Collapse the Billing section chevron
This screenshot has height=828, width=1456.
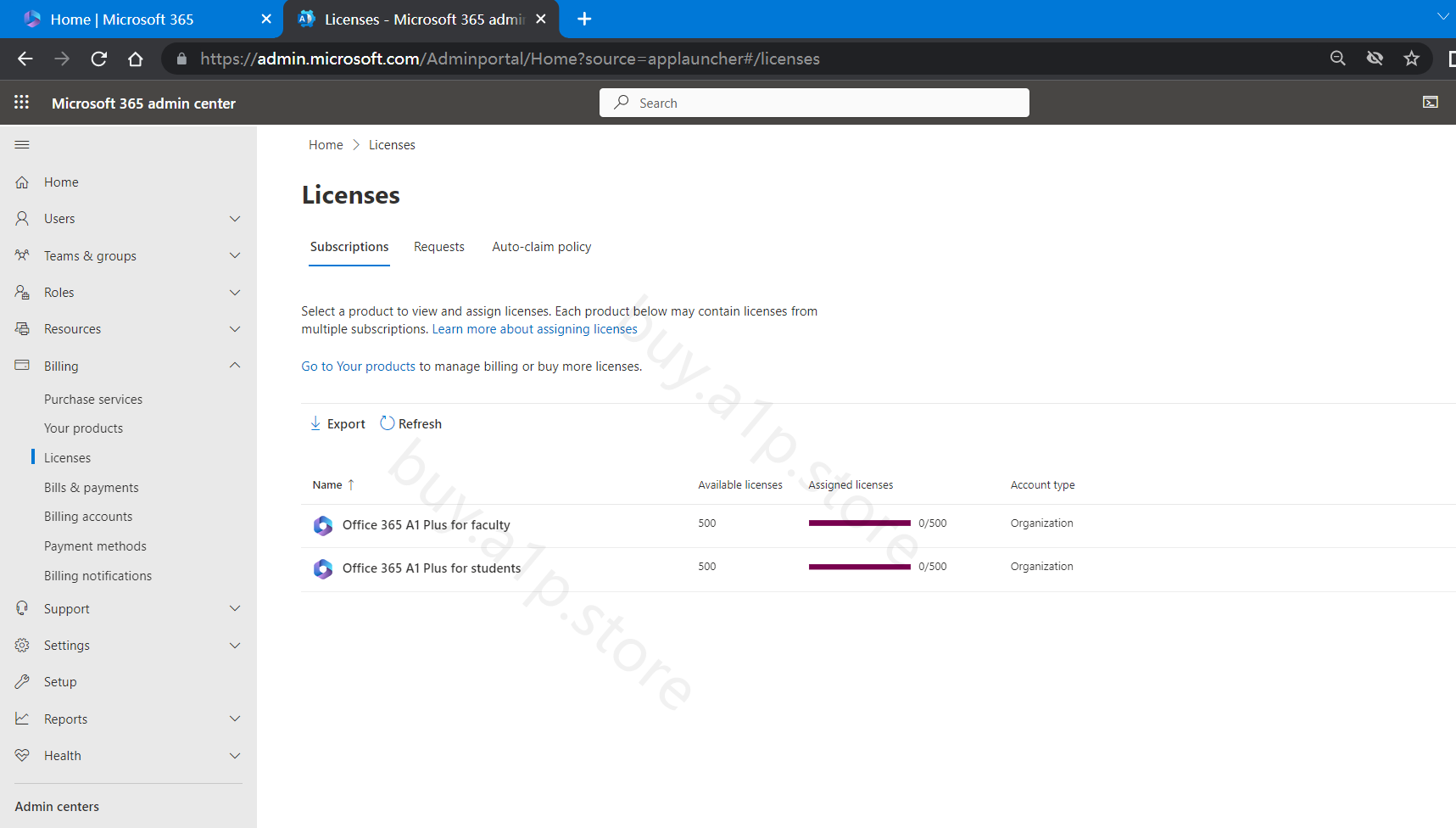[235, 366]
